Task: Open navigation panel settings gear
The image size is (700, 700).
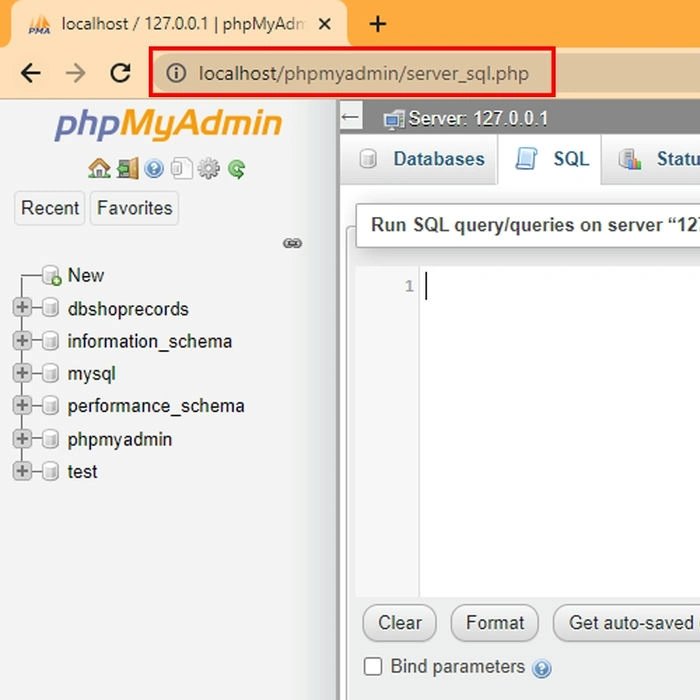Action: 209,169
